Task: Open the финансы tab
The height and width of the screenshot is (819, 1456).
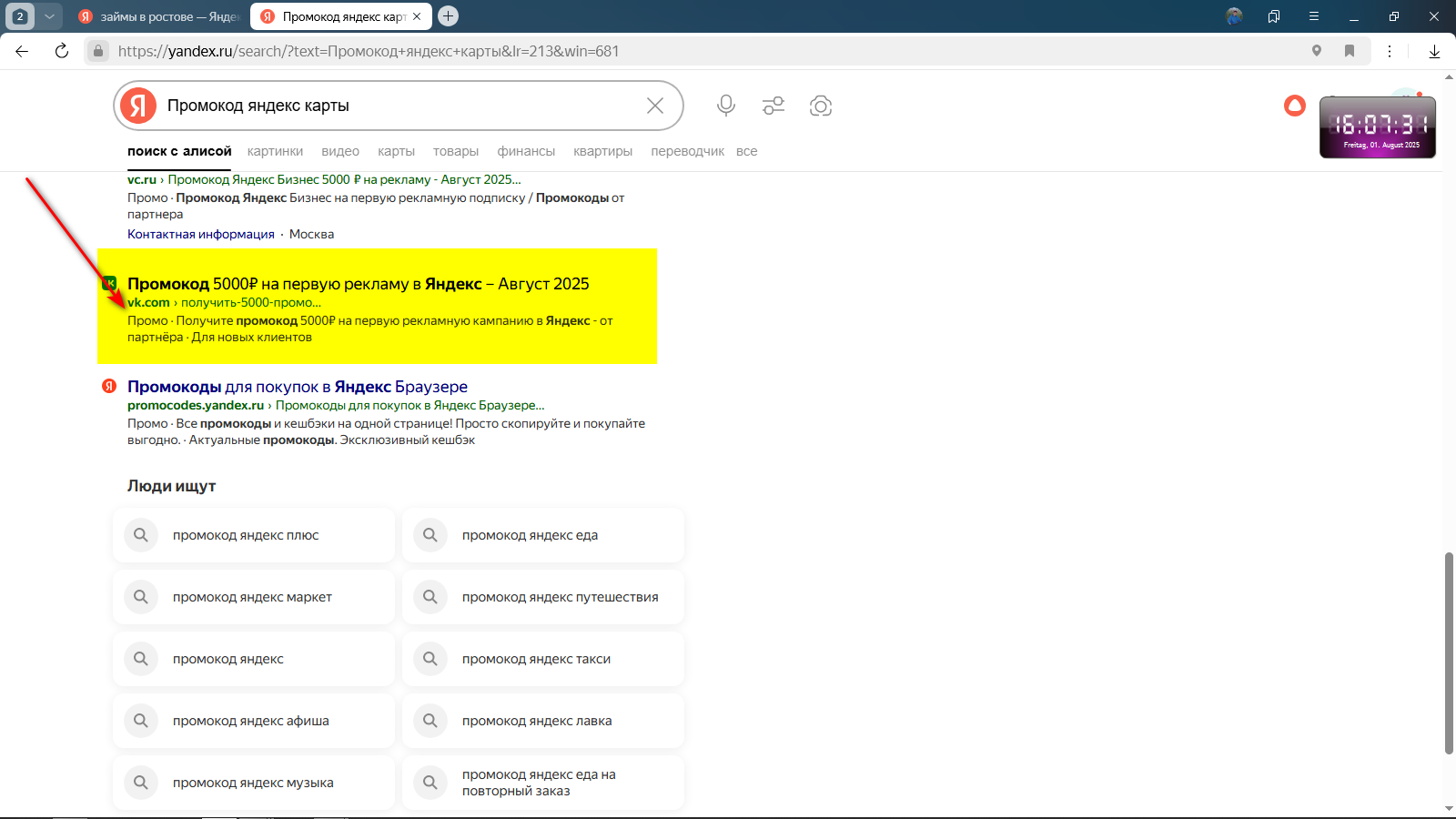Action: tap(526, 151)
